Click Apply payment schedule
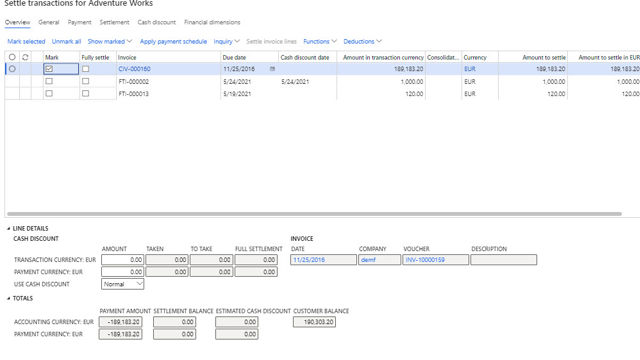 173,41
